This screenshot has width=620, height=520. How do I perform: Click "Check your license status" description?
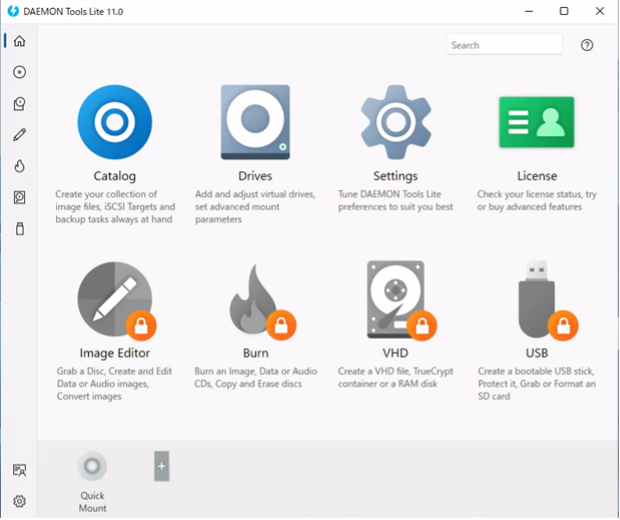[537, 200]
